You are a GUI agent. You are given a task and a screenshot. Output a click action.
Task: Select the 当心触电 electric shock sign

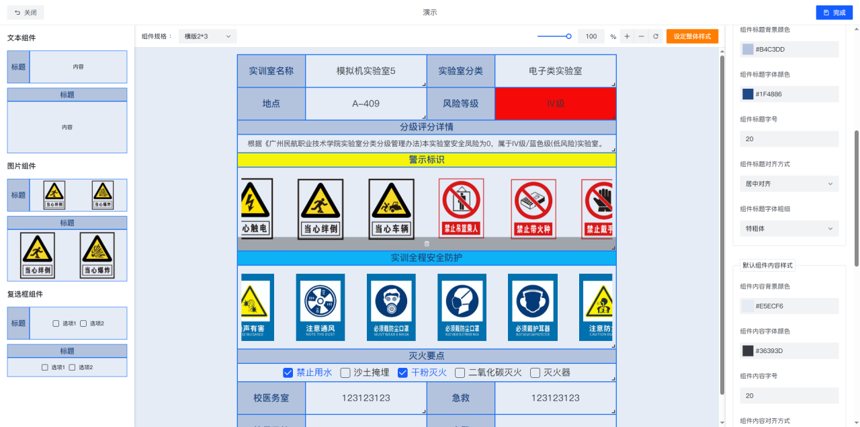(257, 209)
